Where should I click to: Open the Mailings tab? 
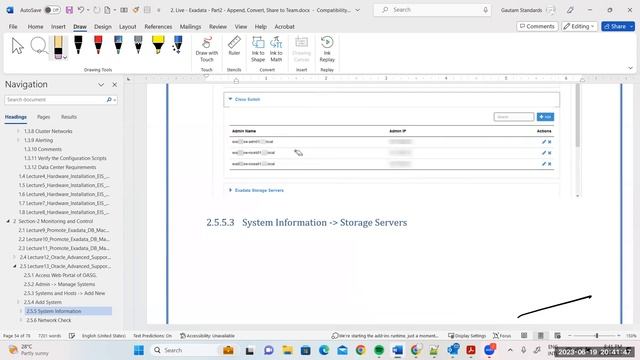(x=190, y=27)
